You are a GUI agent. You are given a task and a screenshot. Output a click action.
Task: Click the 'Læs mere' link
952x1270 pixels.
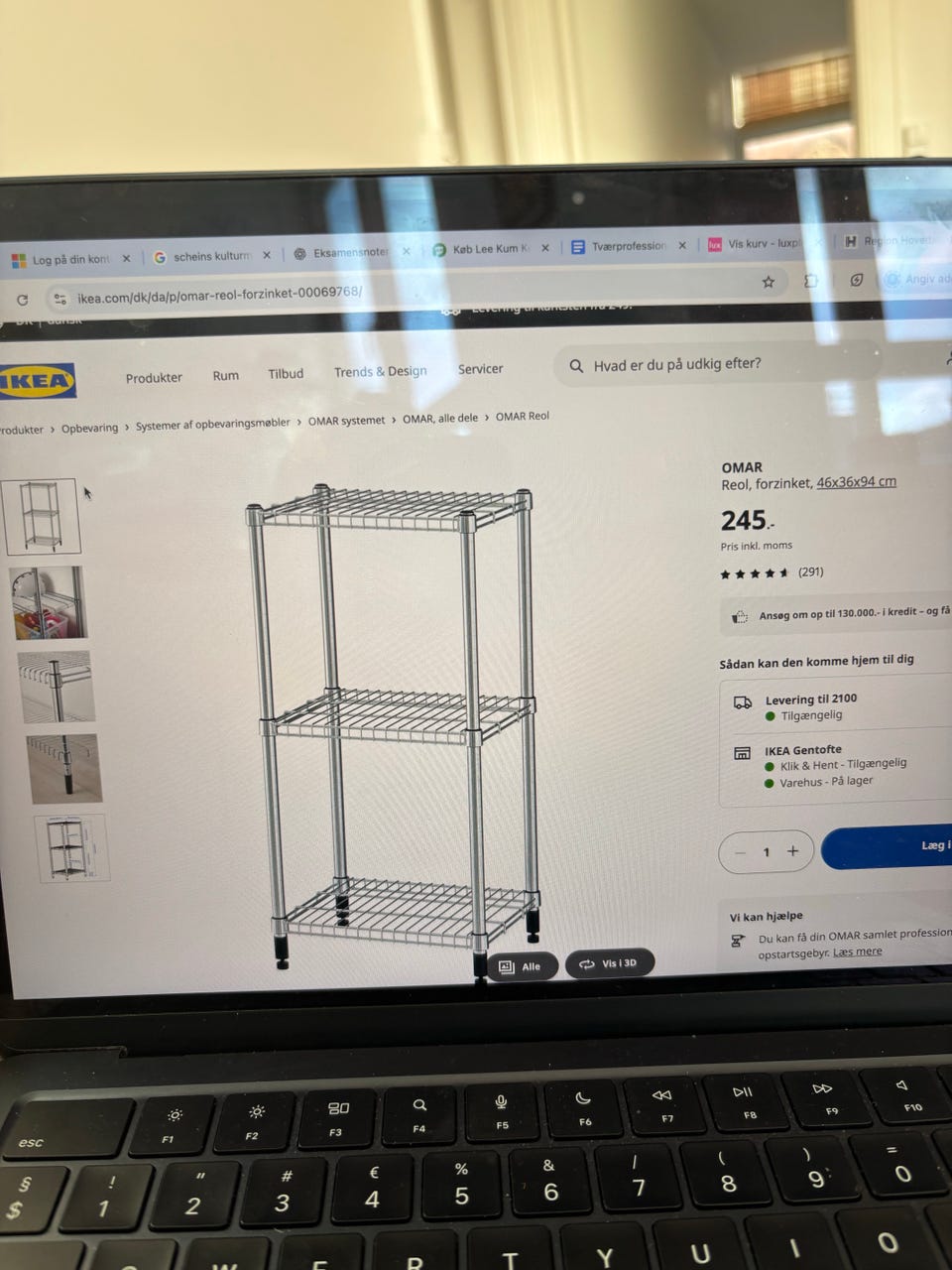(857, 952)
